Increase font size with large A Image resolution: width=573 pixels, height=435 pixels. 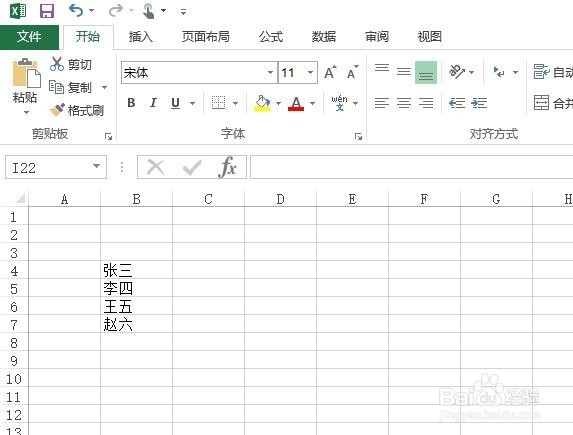(x=330, y=72)
